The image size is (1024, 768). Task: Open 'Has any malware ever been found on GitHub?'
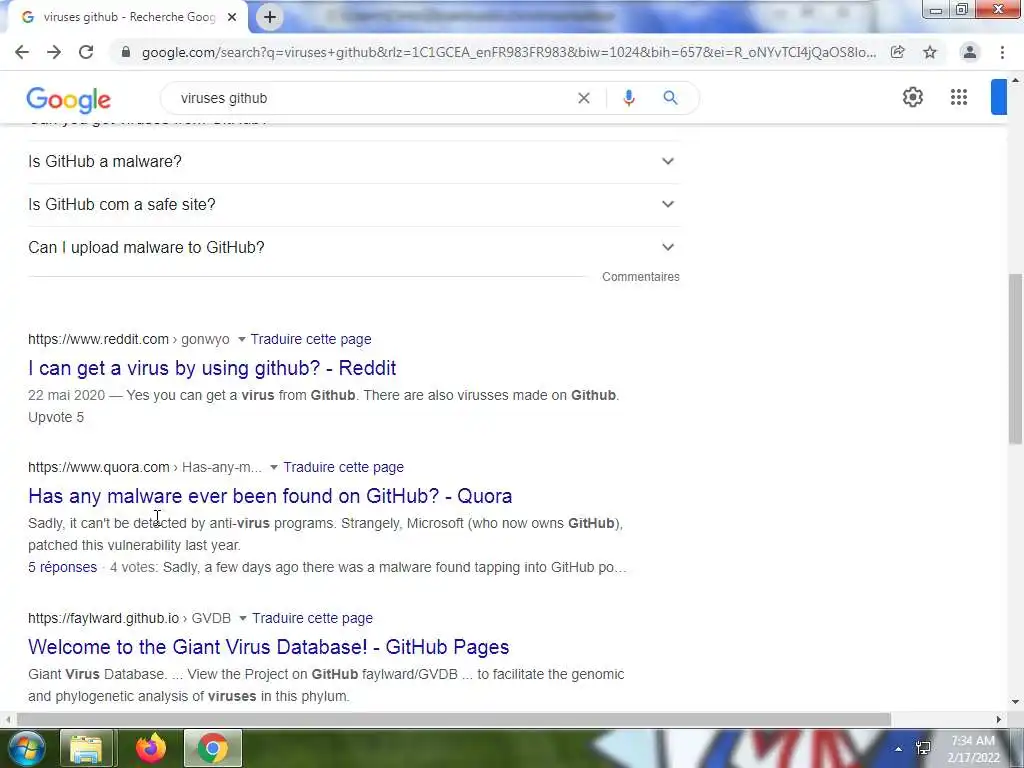270,496
